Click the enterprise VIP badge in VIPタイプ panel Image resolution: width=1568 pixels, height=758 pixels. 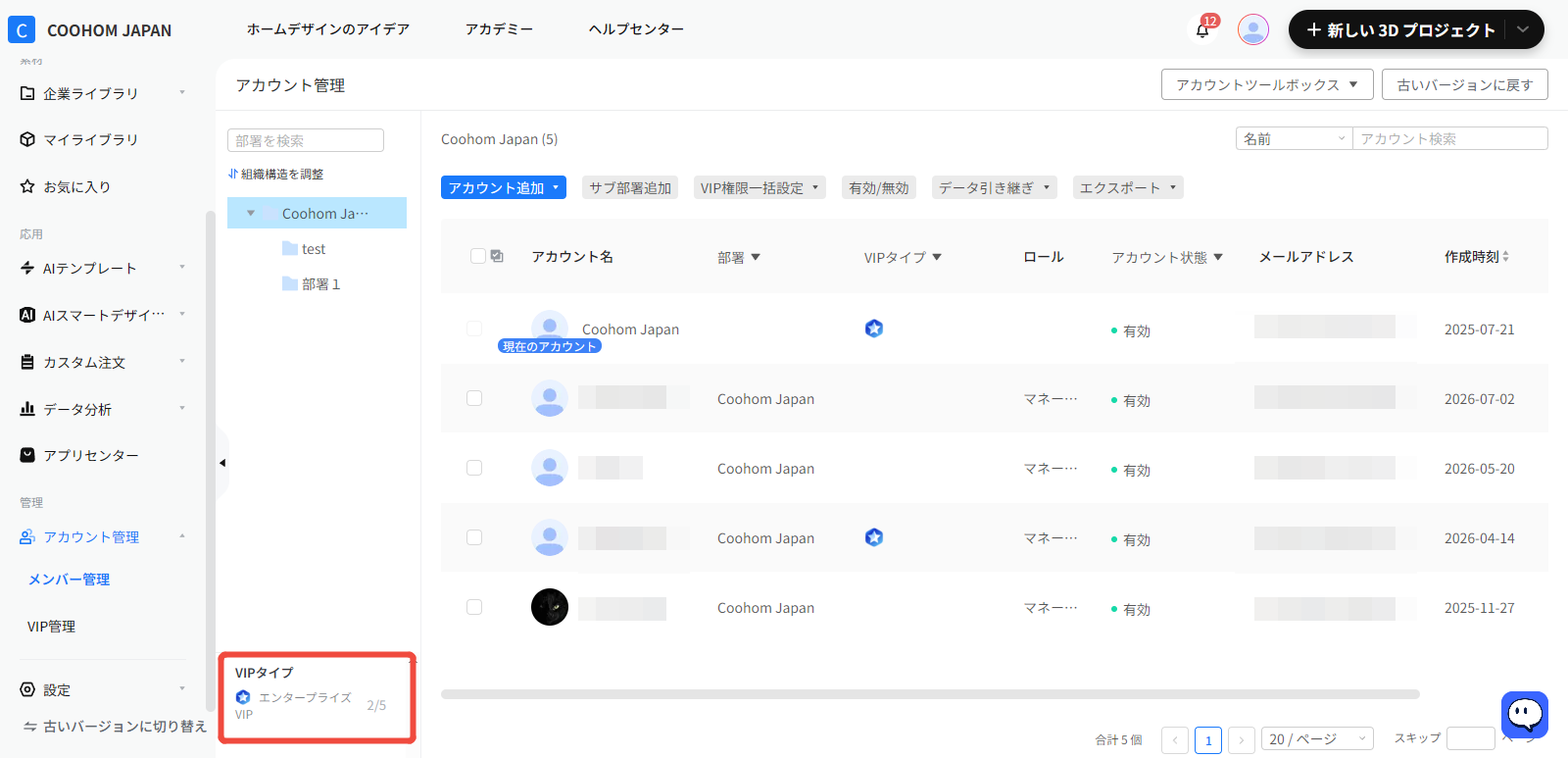tap(243, 697)
